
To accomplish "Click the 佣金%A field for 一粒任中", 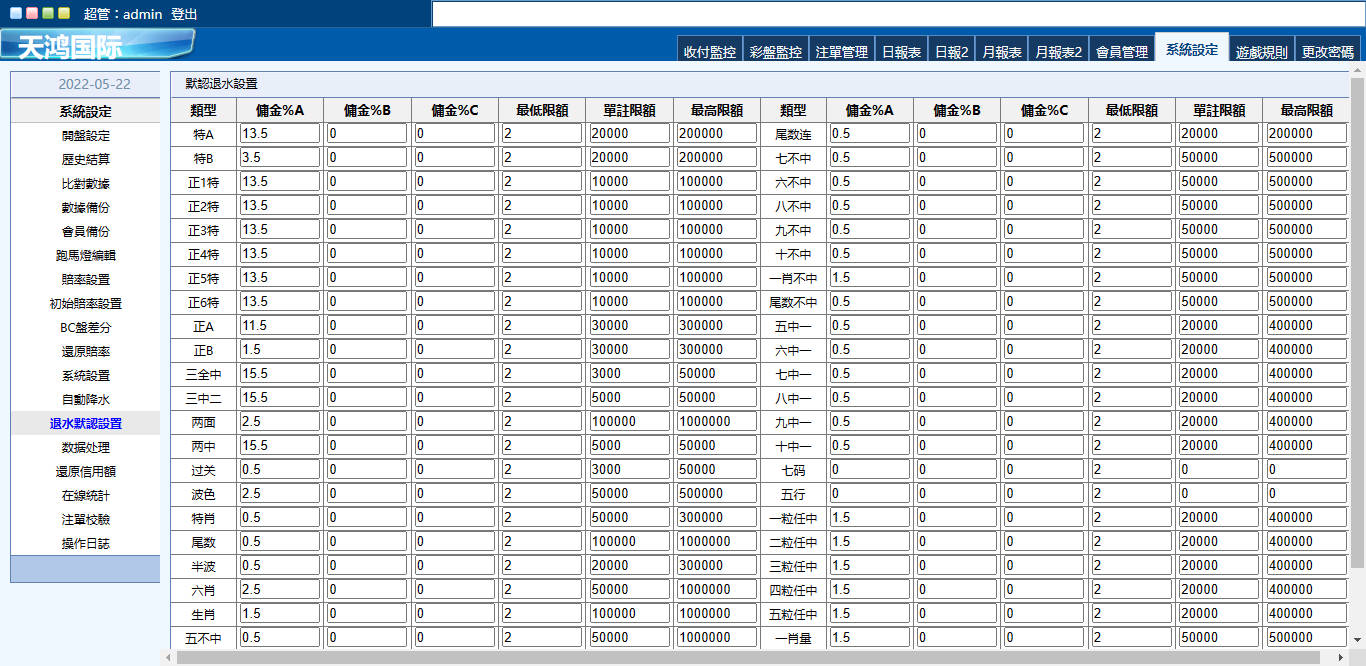I will point(869,517).
